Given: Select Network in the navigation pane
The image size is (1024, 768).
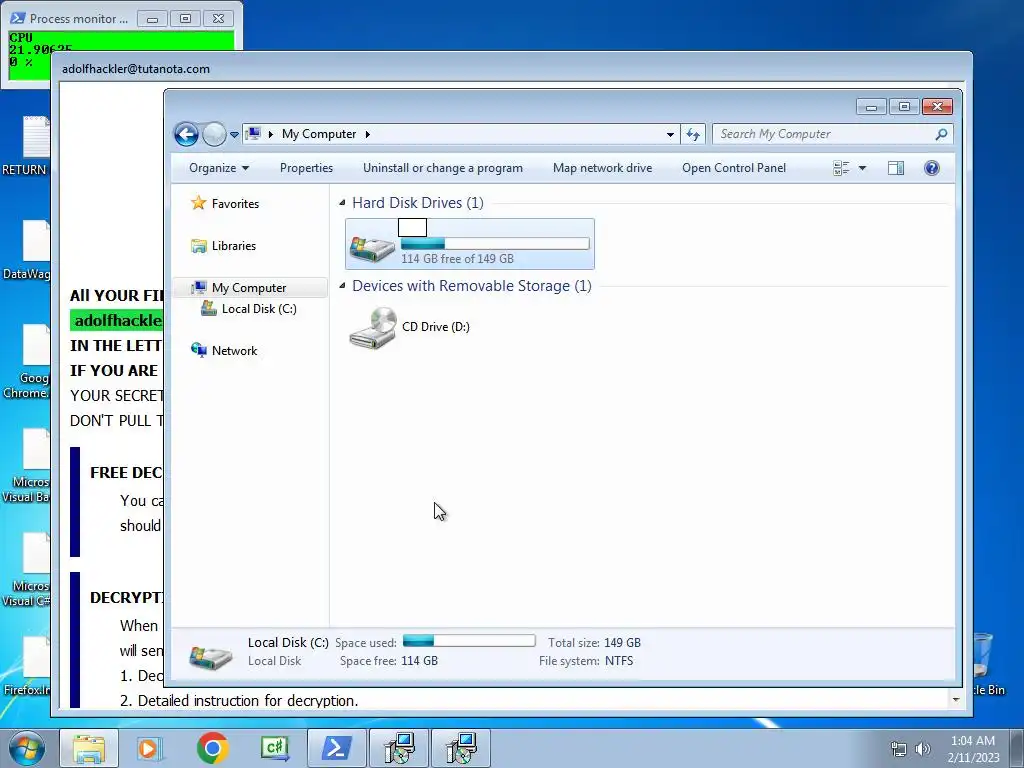Looking at the screenshot, I should pyautogui.click(x=234, y=351).
